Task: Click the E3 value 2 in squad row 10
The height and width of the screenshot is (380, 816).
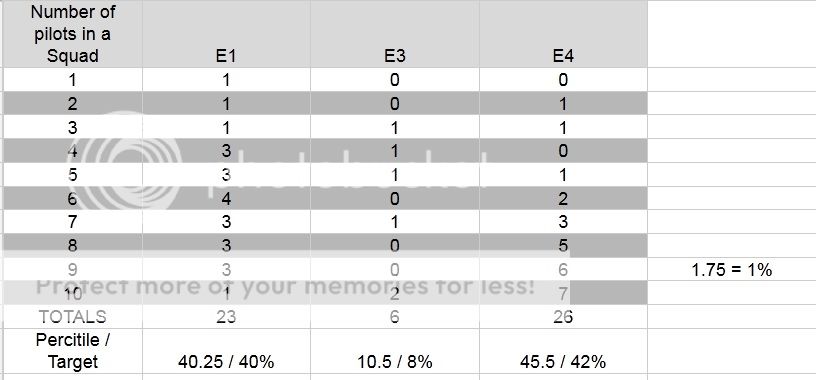Action: tap(394, 293)
